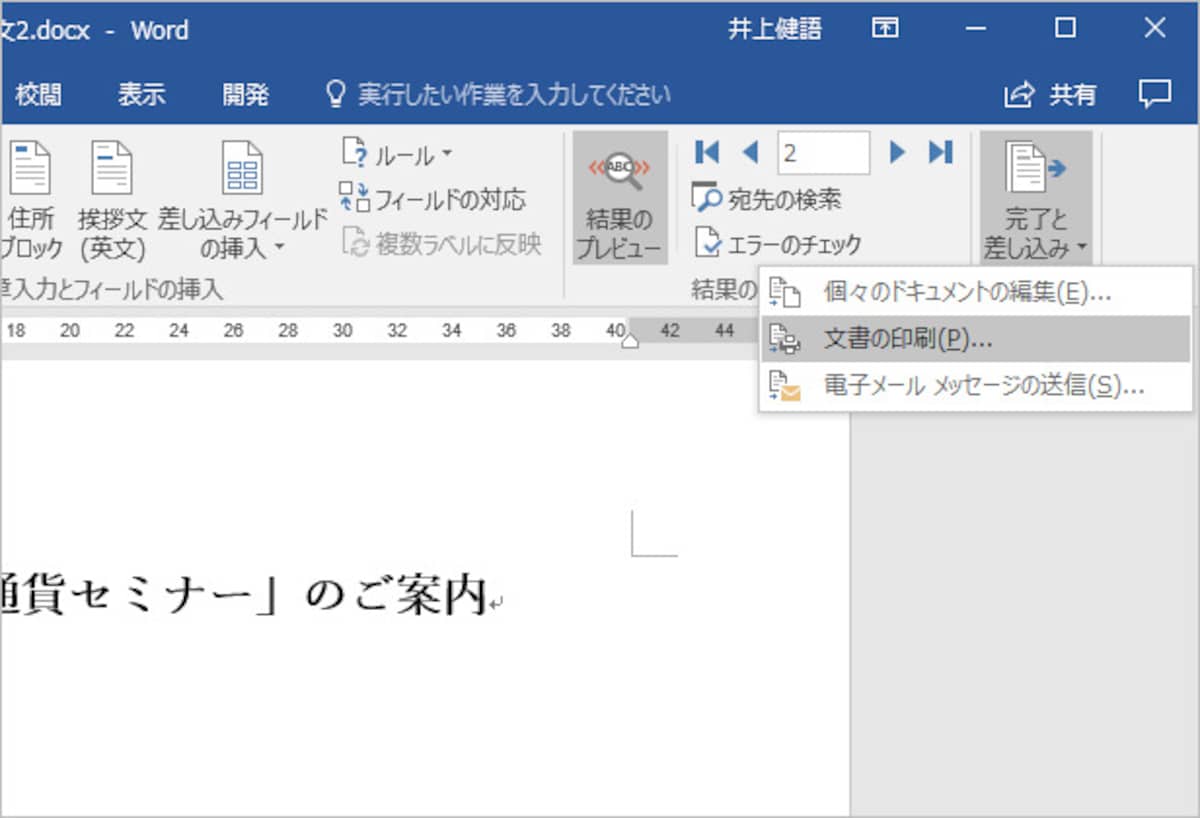The height and width of the screenshot is (818, 1200).
Task: Click エラーのチェック check for errors
Action: click(778, 243)
